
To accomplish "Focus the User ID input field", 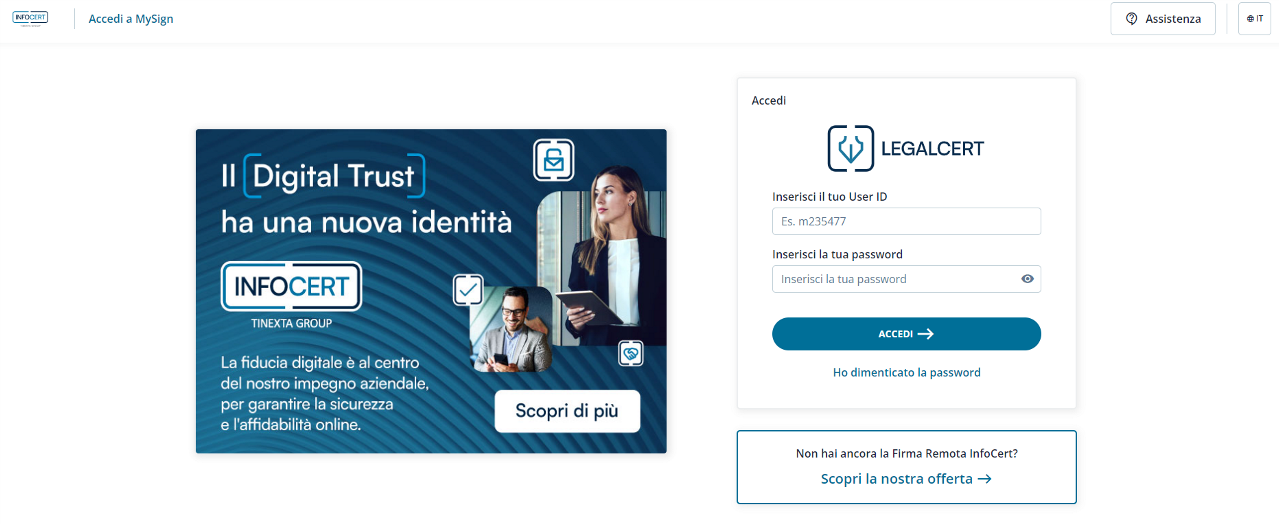I will click(906, 221).
